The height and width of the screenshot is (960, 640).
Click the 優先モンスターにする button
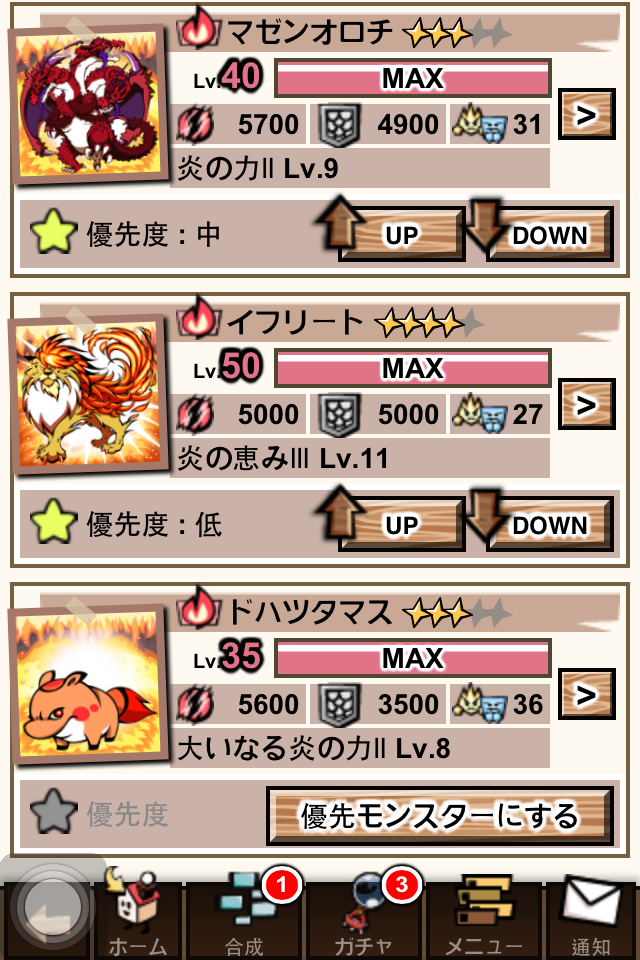[x=440, y=816]
